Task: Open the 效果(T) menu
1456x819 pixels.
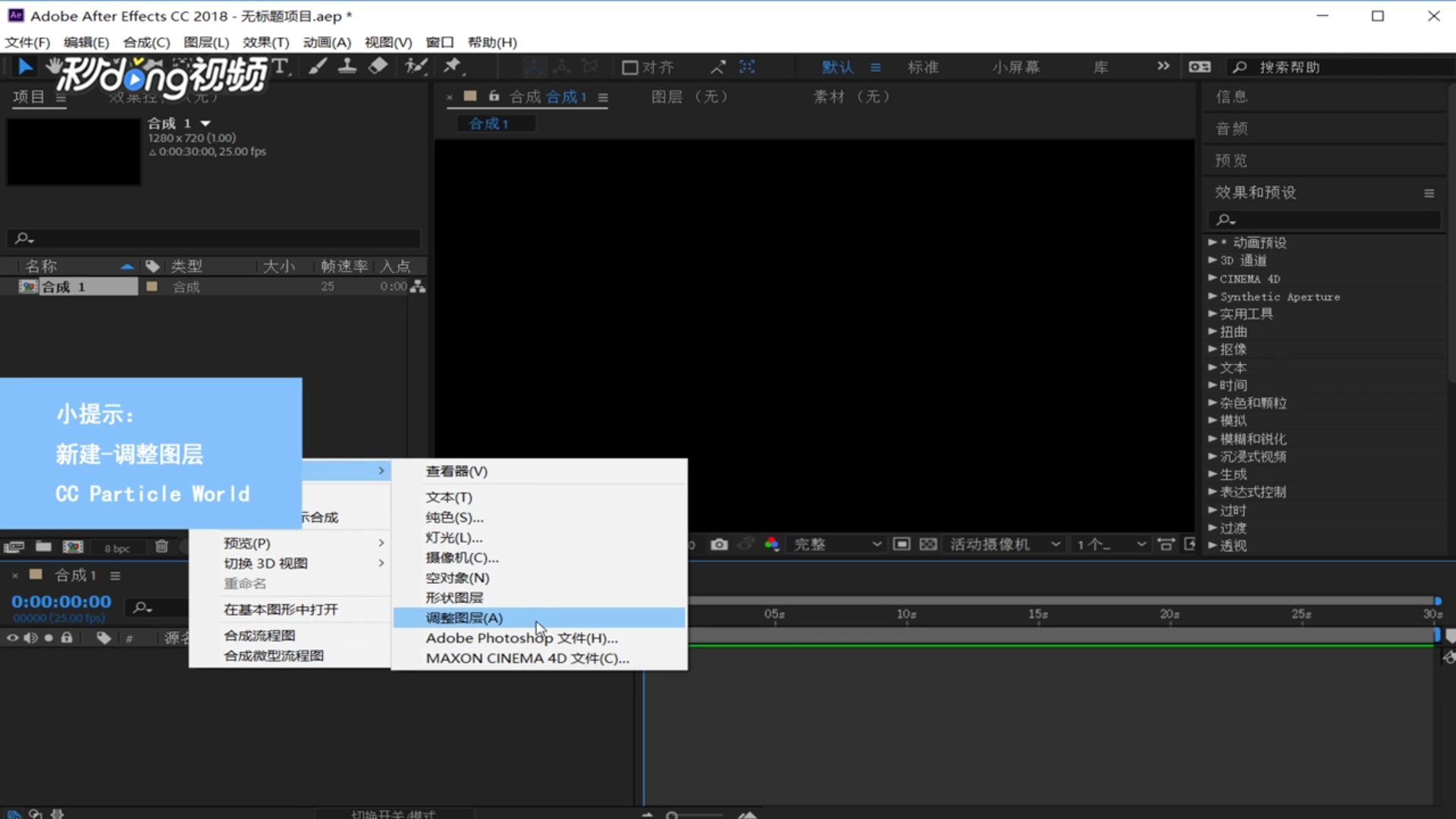Action: click(265, 42)
